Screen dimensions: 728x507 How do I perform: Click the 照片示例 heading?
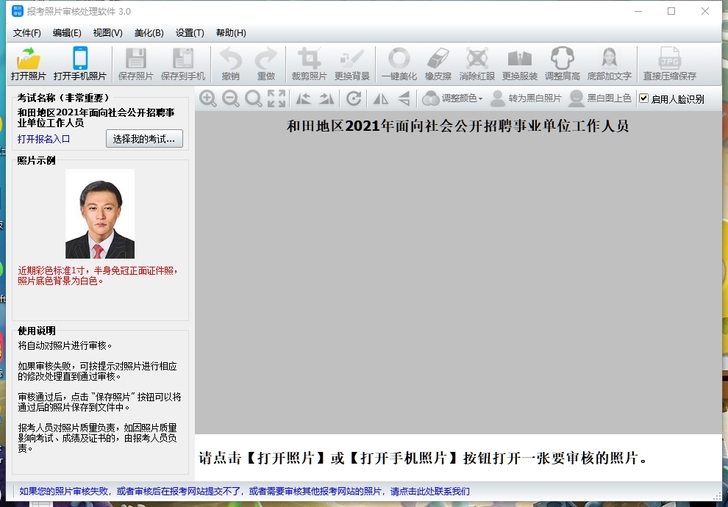36,161
